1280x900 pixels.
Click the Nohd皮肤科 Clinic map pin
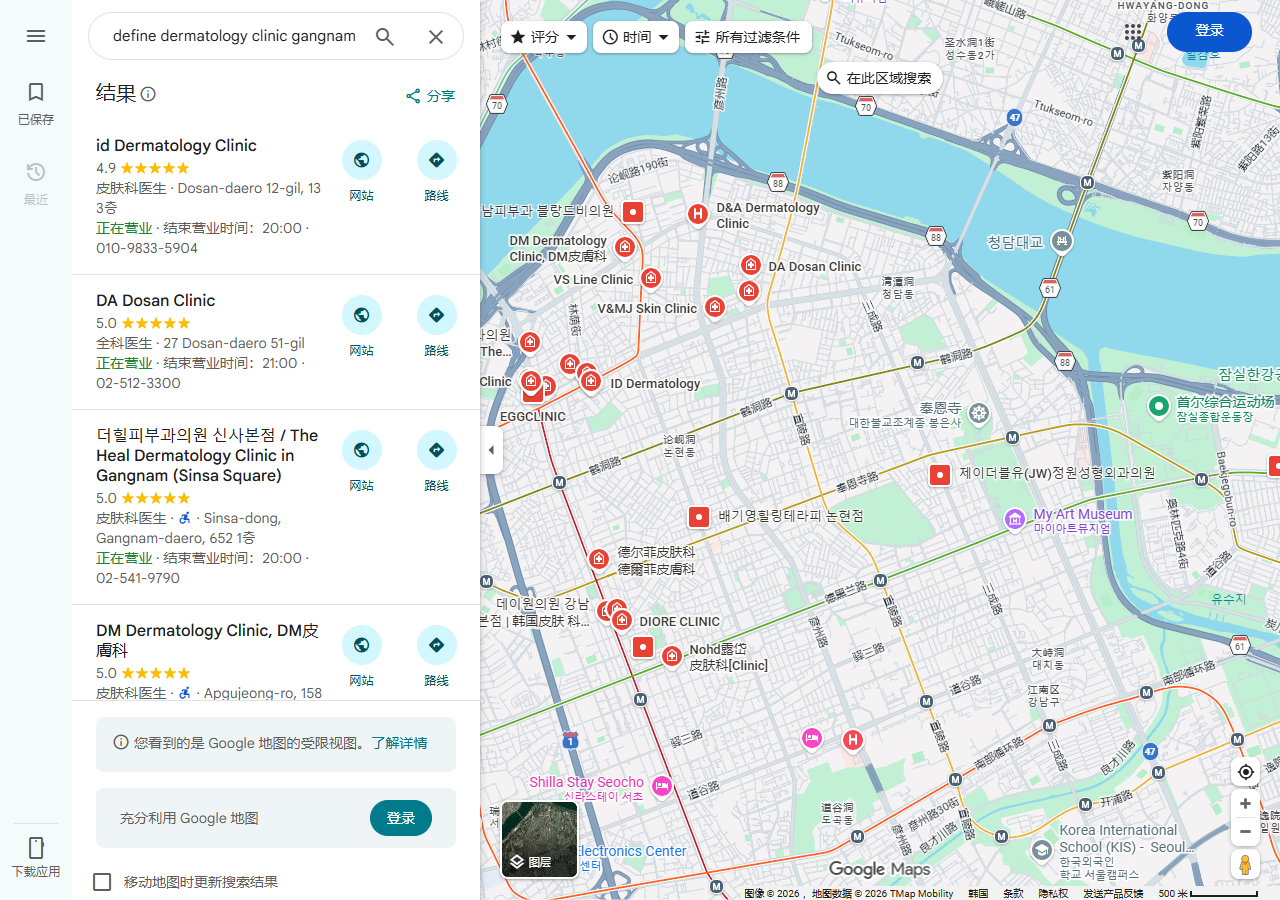(672, 656)
